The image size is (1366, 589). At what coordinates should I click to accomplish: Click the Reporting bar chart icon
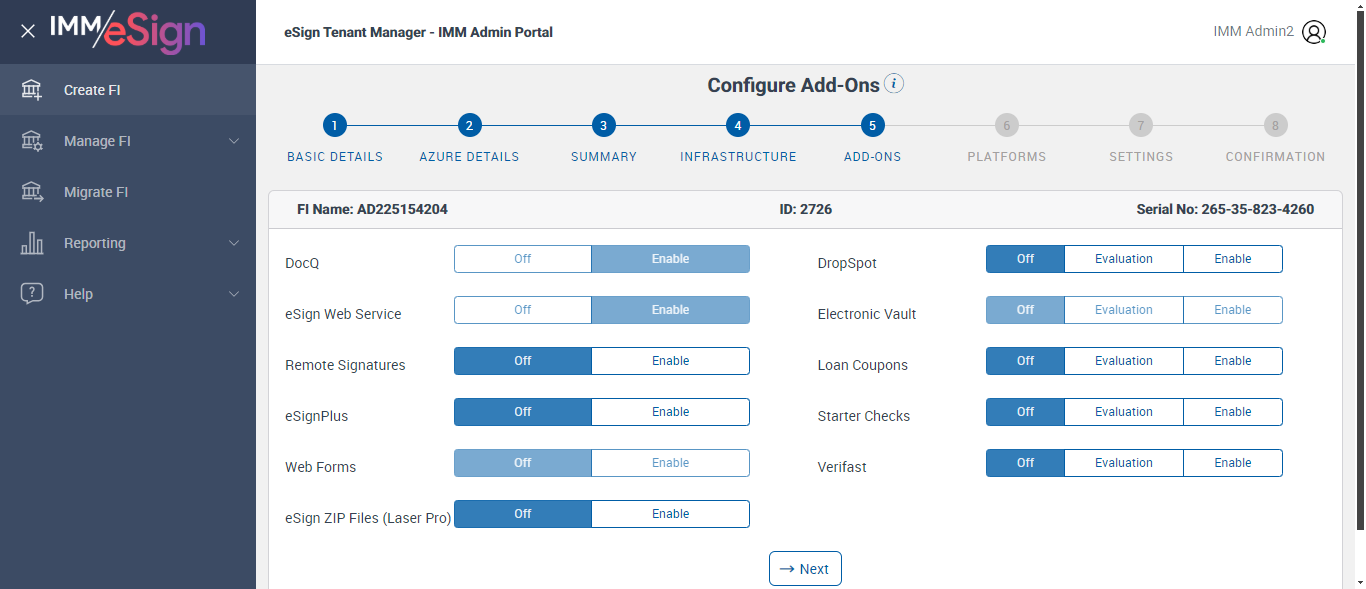click(32, 243)
